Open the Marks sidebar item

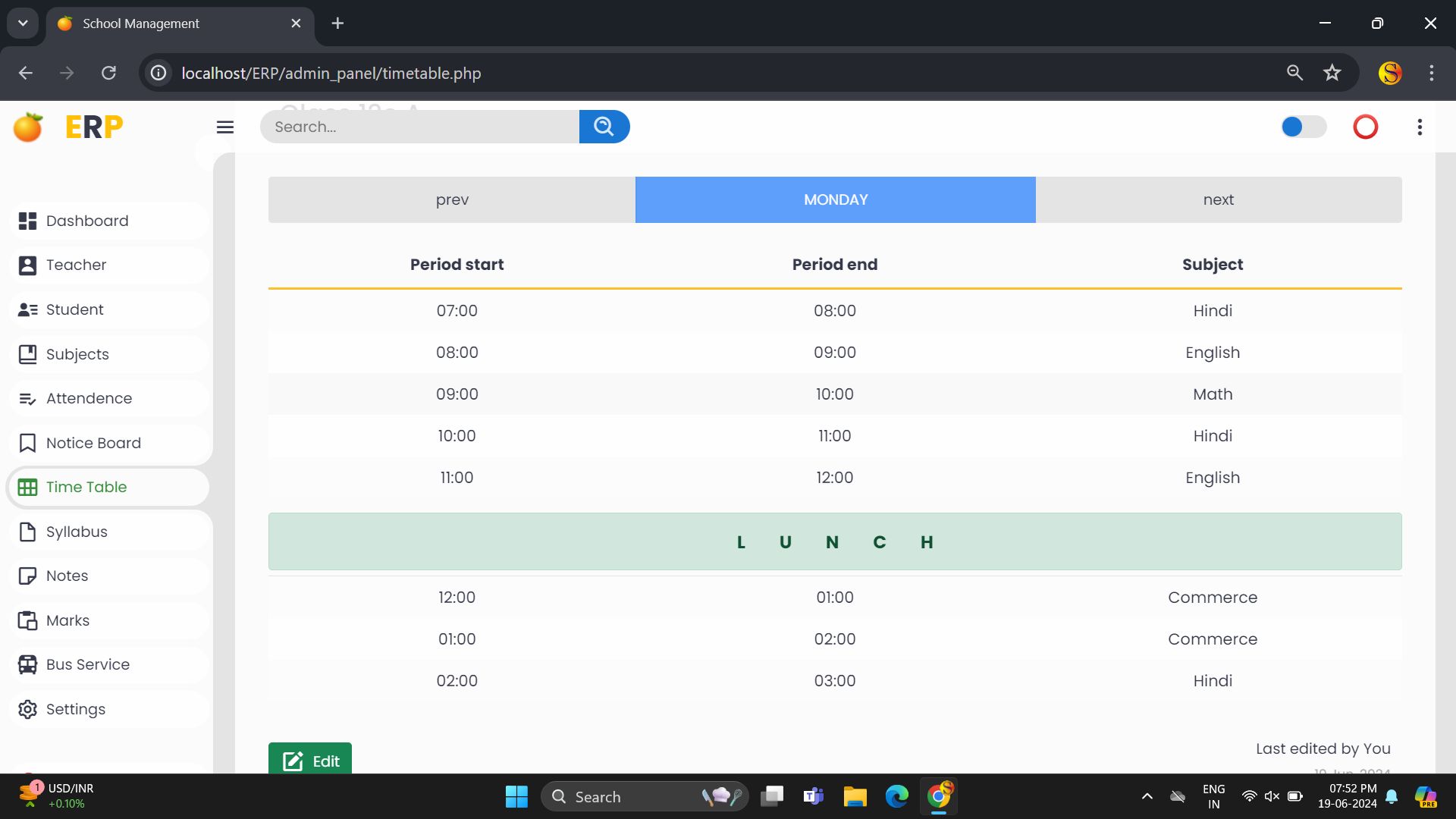[67, 620]
